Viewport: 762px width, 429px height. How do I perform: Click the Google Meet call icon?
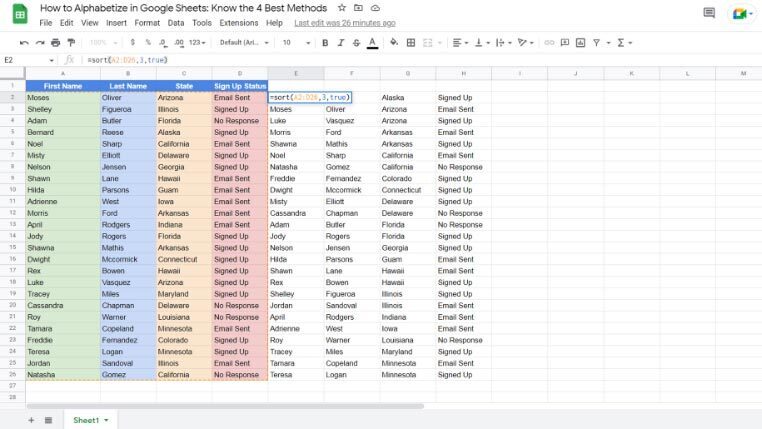pos(743,14)
